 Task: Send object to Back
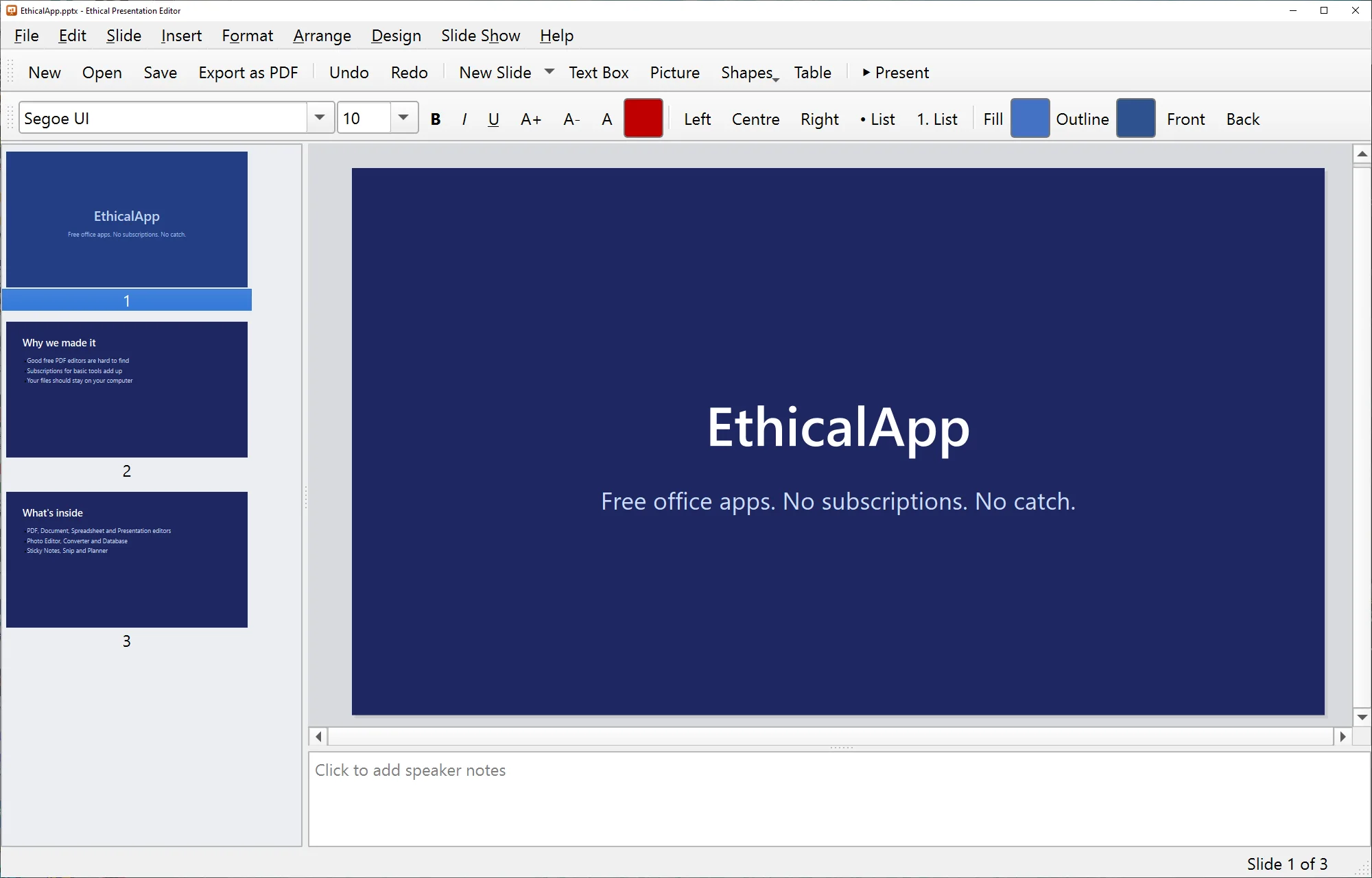click(x=1242, y=119)
